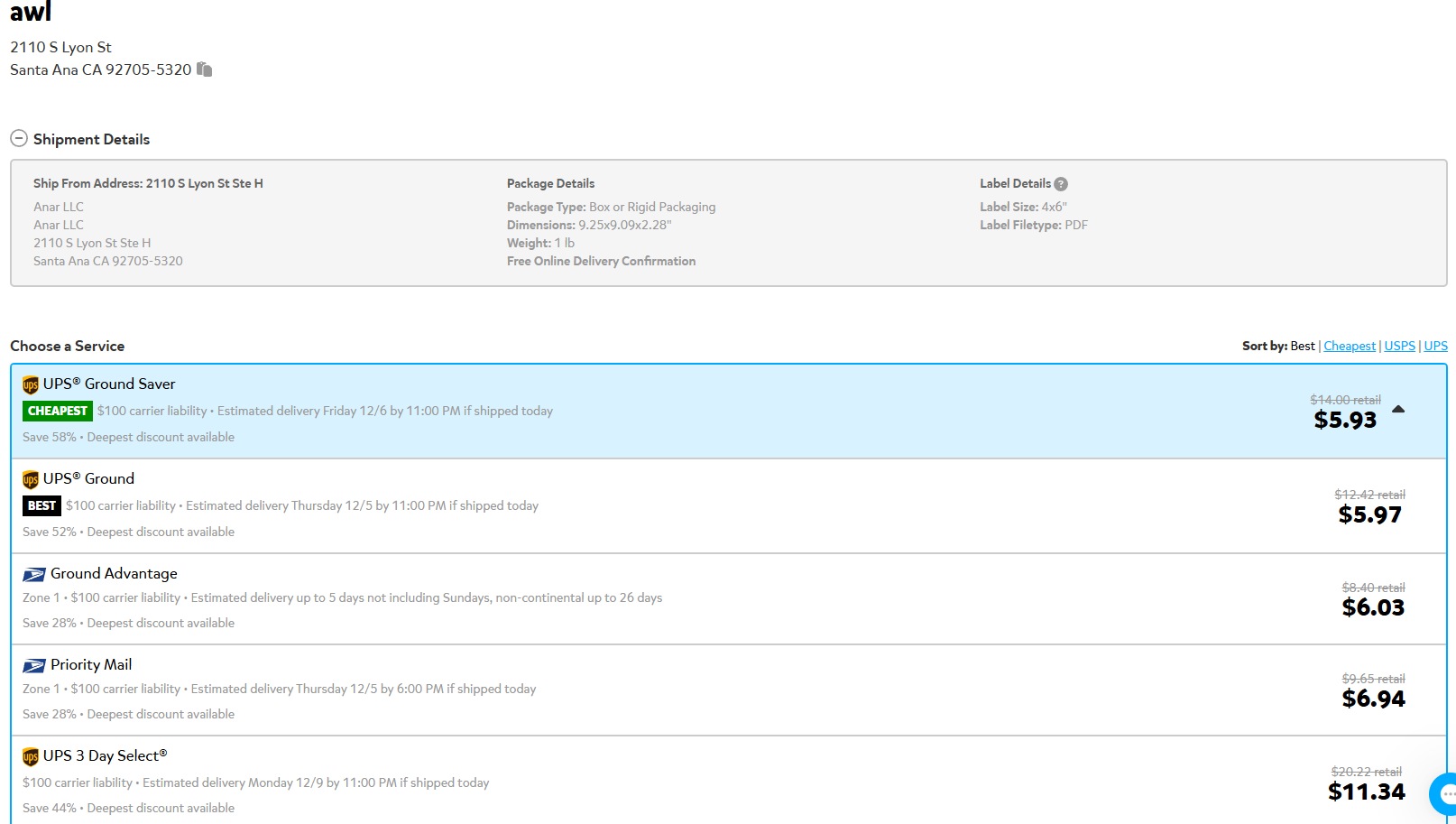The image size is (1456, 824).
Task: Click the USPS logo beside Ground Advantage
Action: click(x=34, y=575)
